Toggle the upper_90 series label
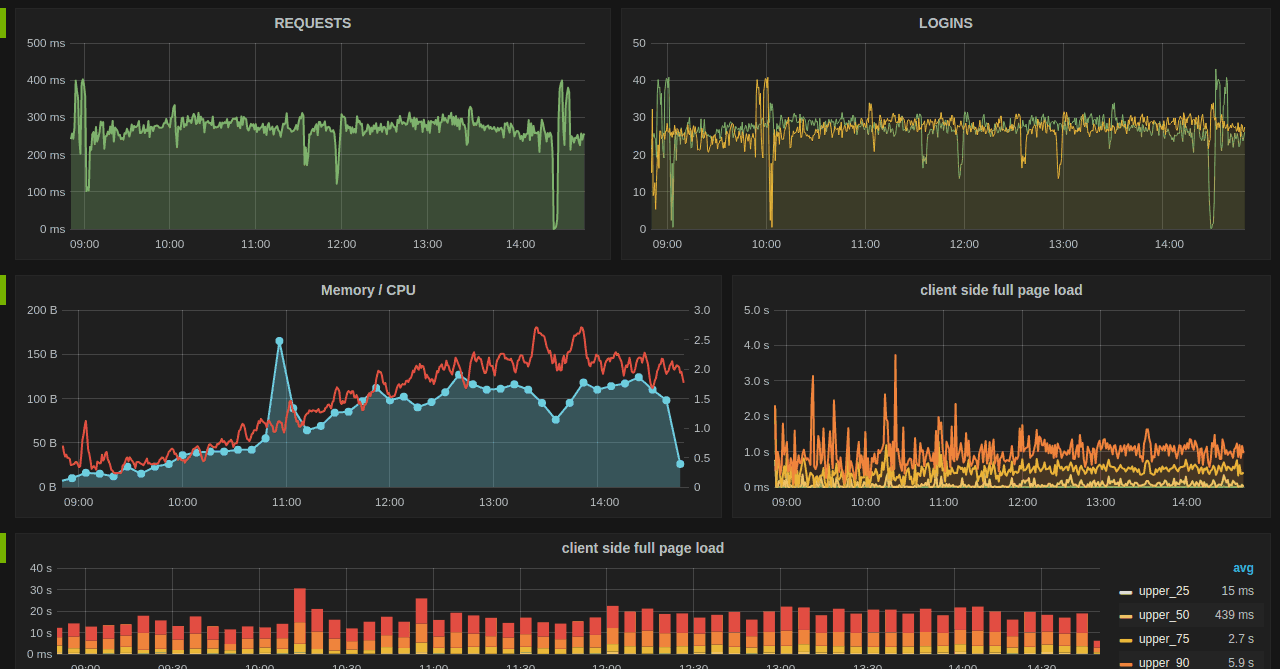The image size is (1280, 669). click(x=1163, y=662)
